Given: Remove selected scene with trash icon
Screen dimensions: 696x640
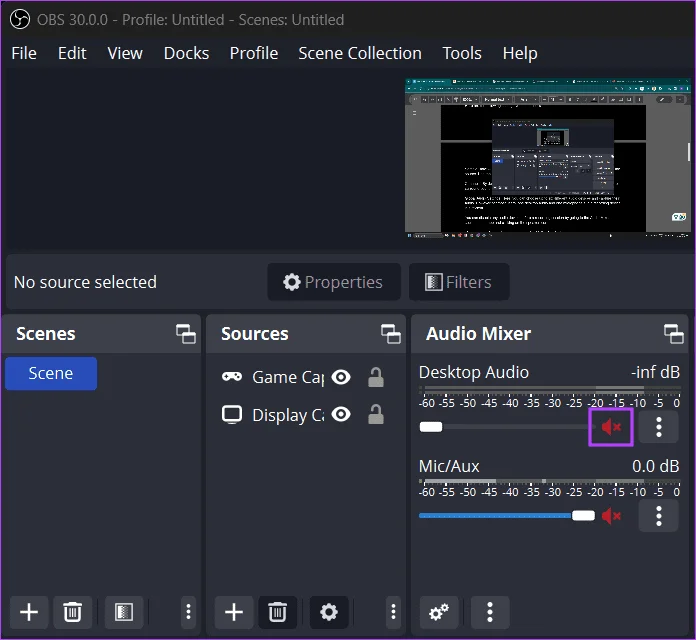Looking at the screenshot, I should tap(72, 612).
